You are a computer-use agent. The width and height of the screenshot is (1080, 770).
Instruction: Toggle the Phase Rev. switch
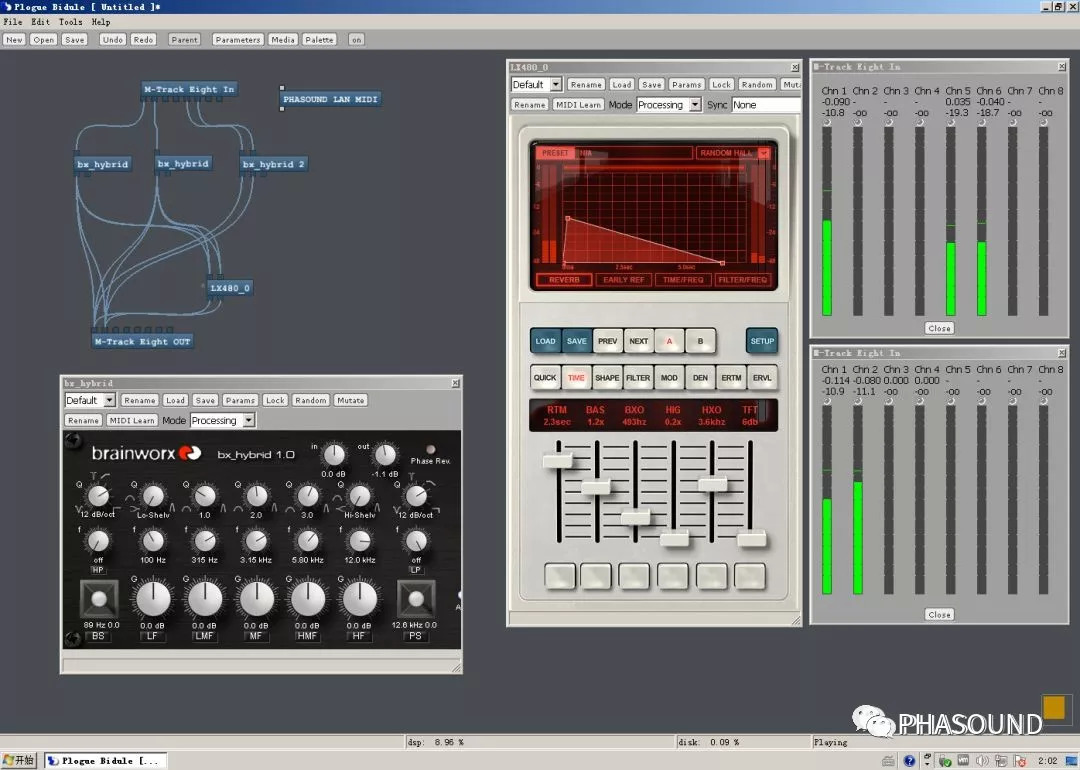pyautogui.click(x=430, y=449)
